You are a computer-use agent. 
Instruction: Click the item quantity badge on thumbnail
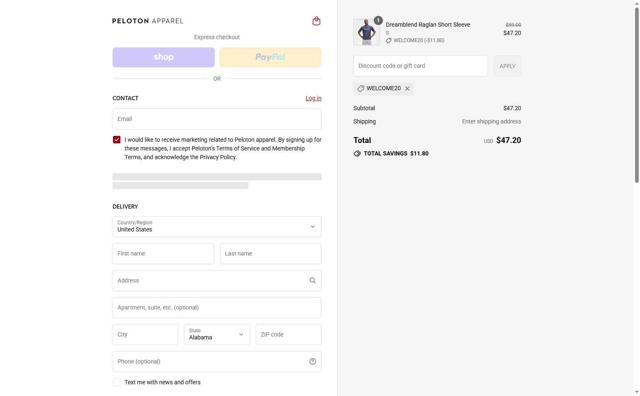tap(378, 20)
